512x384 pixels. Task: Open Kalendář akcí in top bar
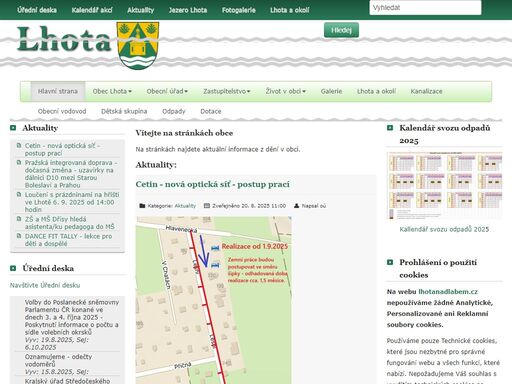(x=92, y=10)
